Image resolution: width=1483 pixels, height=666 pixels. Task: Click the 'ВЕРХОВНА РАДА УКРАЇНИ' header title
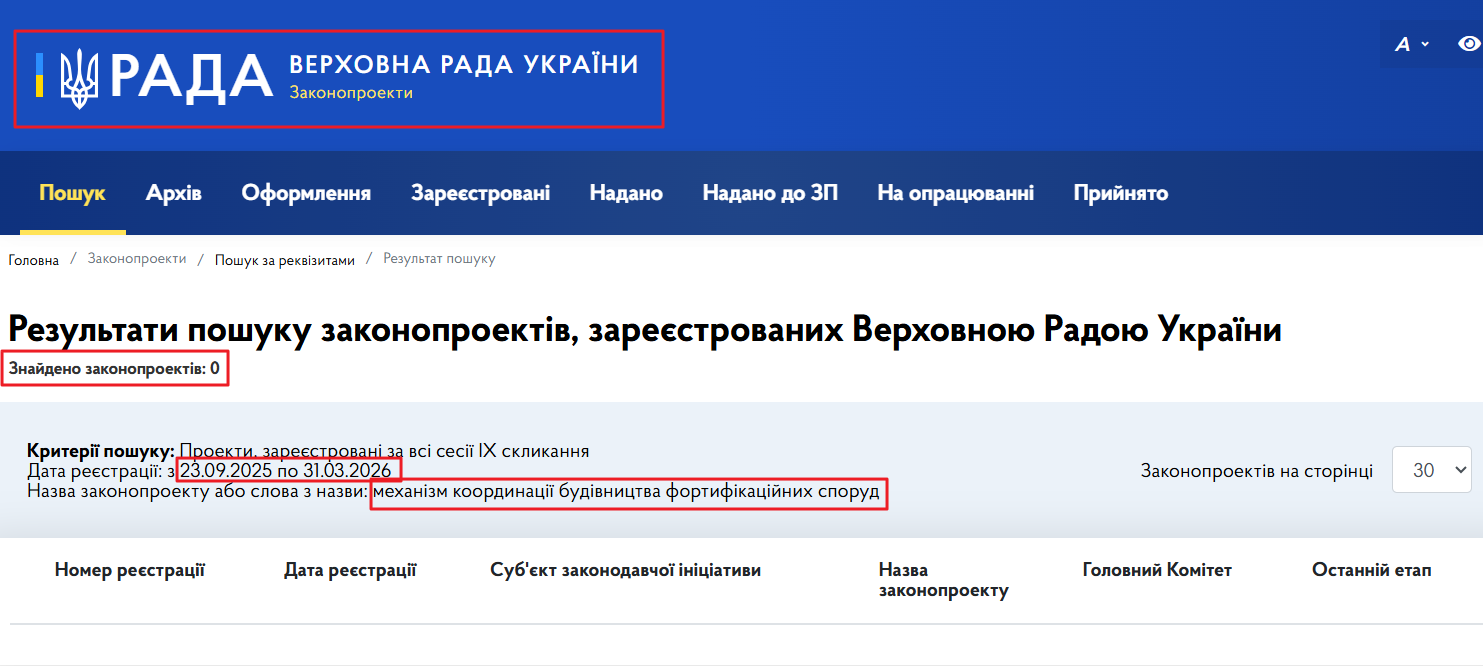[463, 65]
